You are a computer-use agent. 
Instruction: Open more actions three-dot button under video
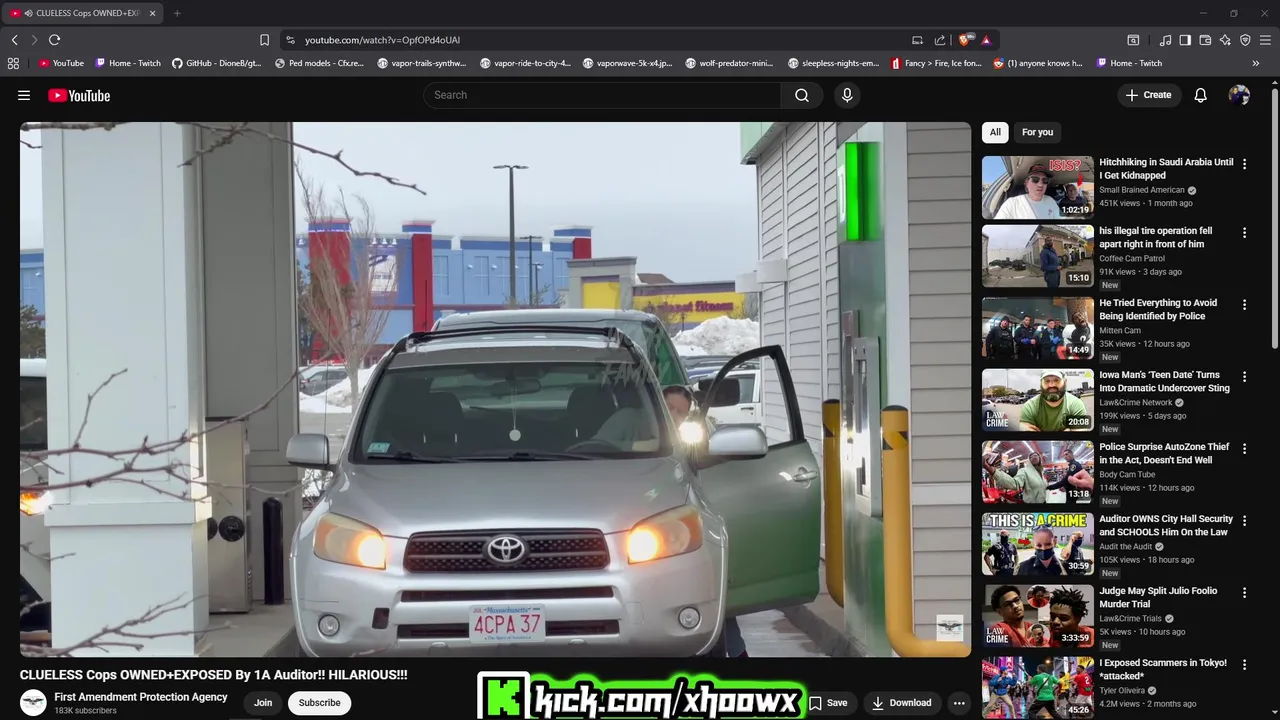(959, 703)
